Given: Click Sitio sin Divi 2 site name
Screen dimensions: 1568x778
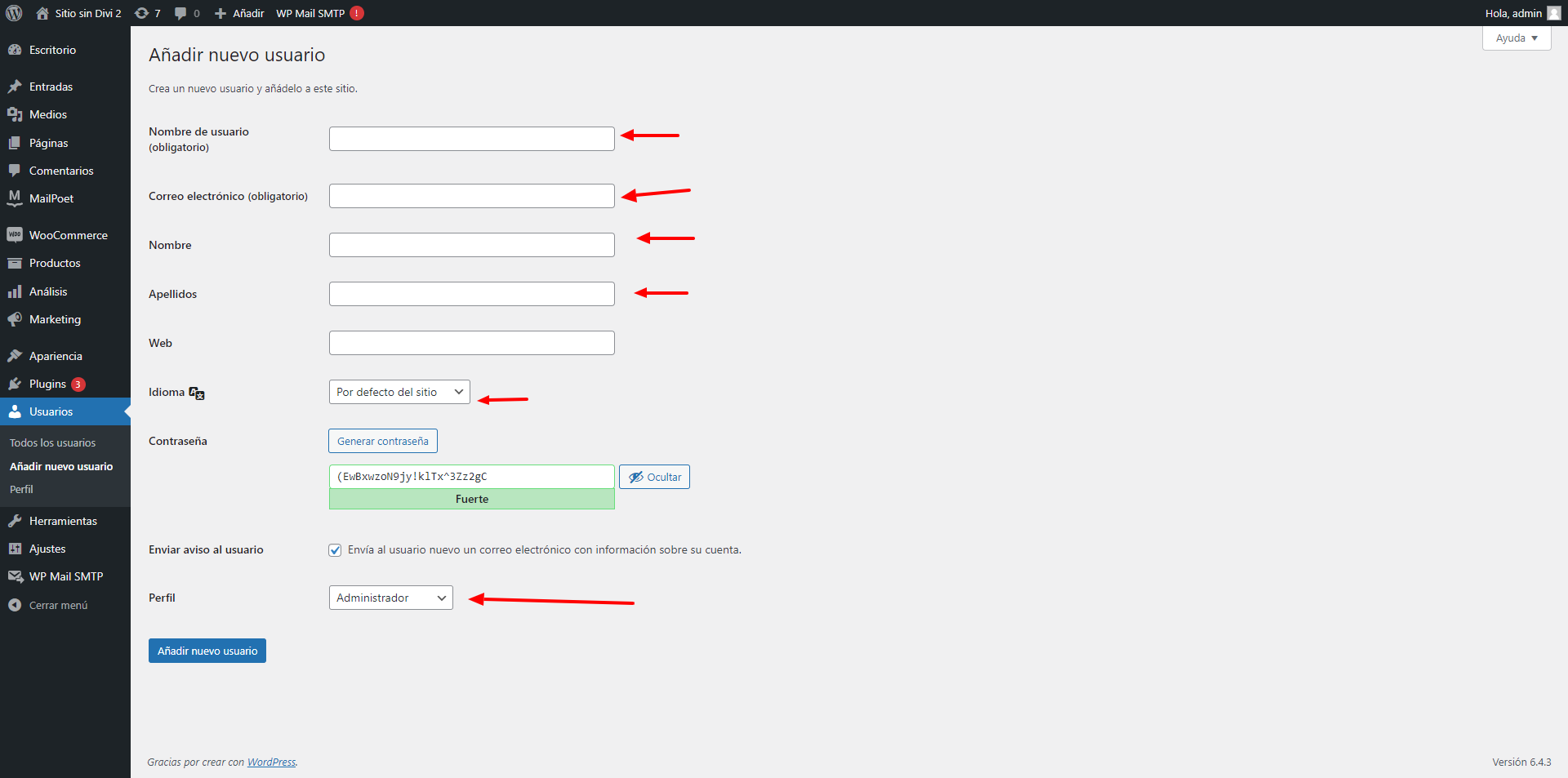Looking at the screenshot, I should pos(88,13).
